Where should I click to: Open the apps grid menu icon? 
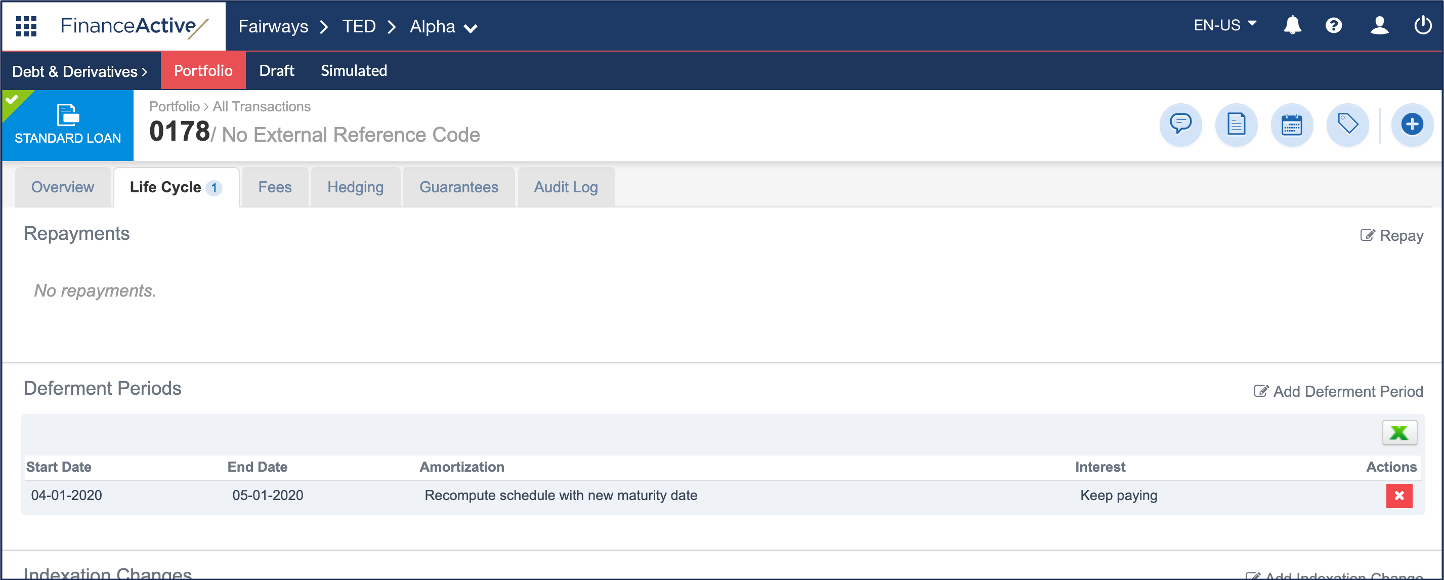tap(26, 26)
